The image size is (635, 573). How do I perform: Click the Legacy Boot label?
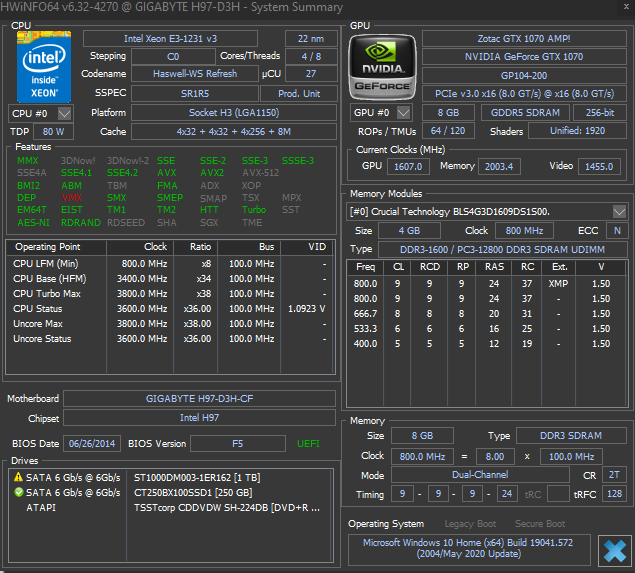pos(470,524)
